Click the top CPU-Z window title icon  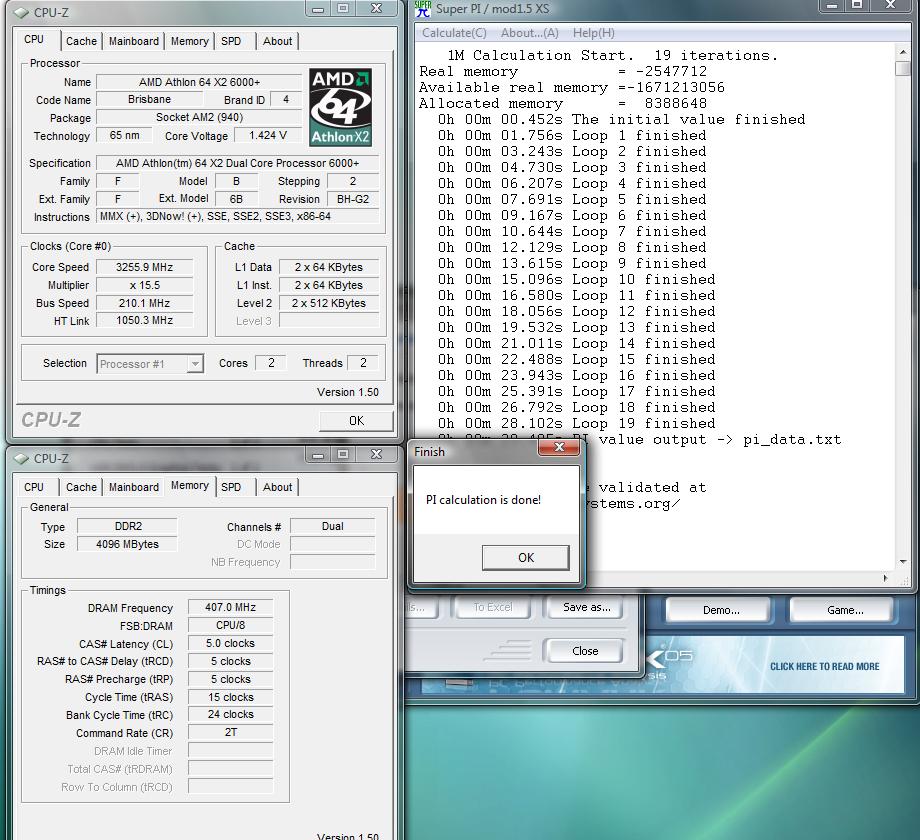(21, 12)
